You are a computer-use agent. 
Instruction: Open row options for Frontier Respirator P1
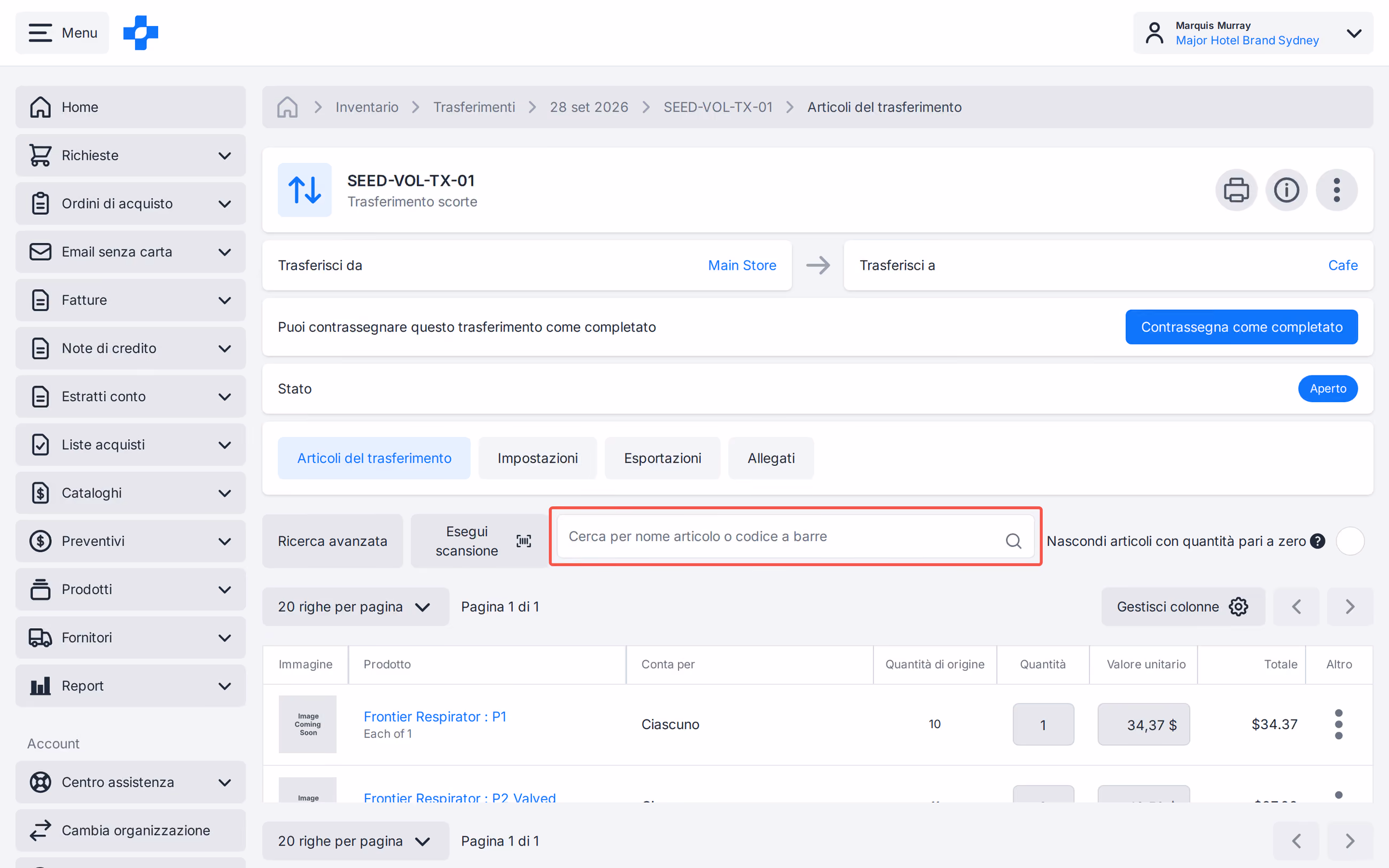click(x=1338, y=724)
